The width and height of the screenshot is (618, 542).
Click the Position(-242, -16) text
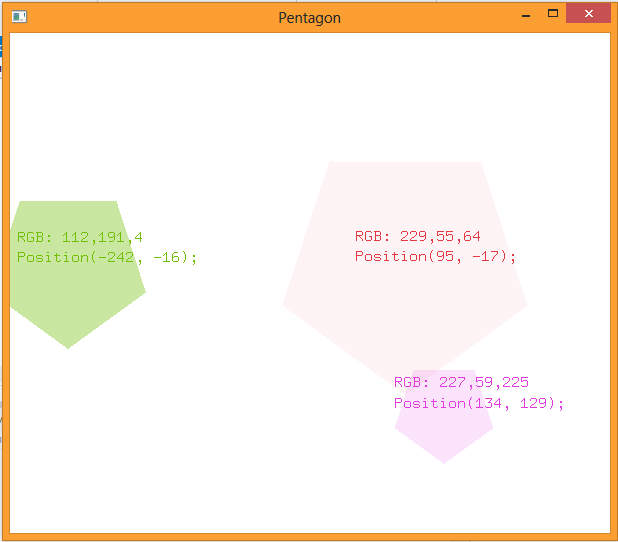tap(107, 257)
